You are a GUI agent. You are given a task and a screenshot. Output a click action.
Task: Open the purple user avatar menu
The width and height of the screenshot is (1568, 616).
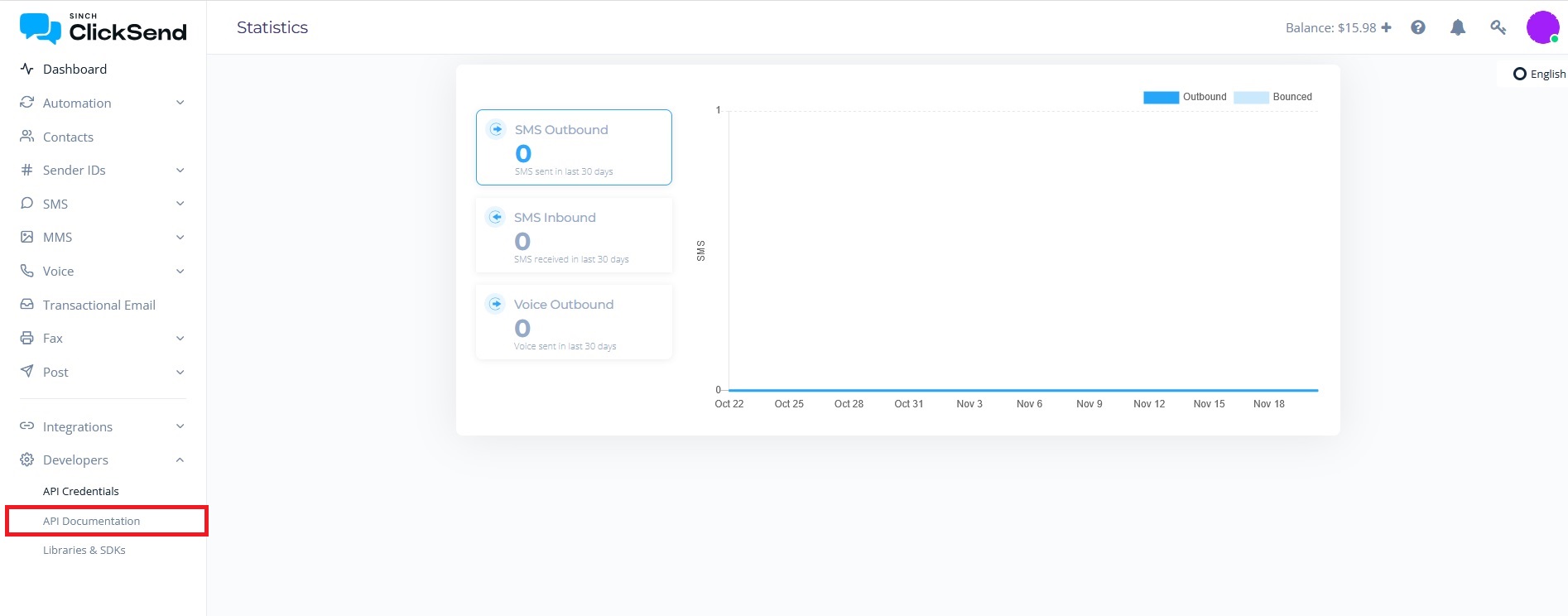pyautogui.click(x=1543, y=27)
